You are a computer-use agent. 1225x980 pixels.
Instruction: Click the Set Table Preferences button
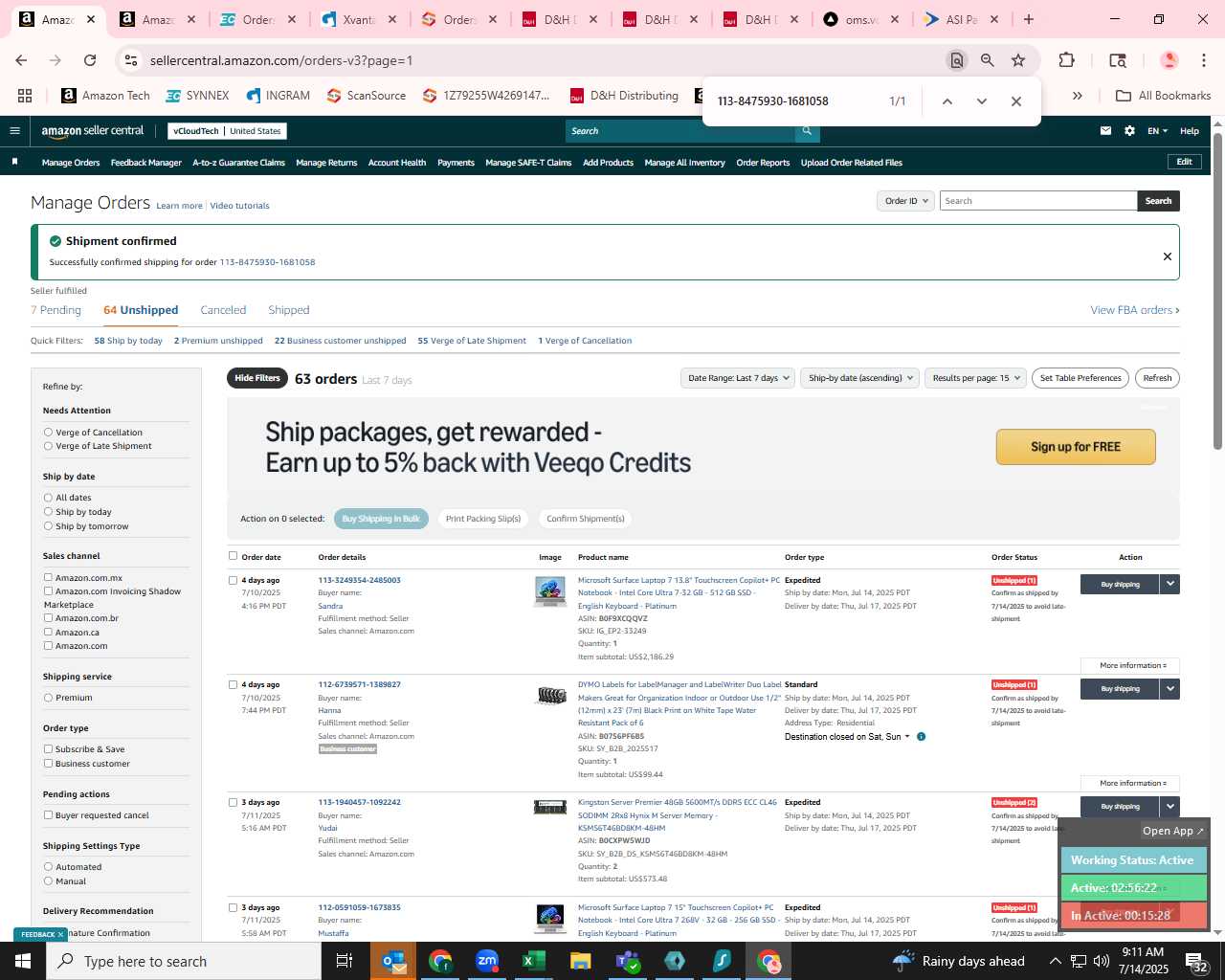(1080, 378)
